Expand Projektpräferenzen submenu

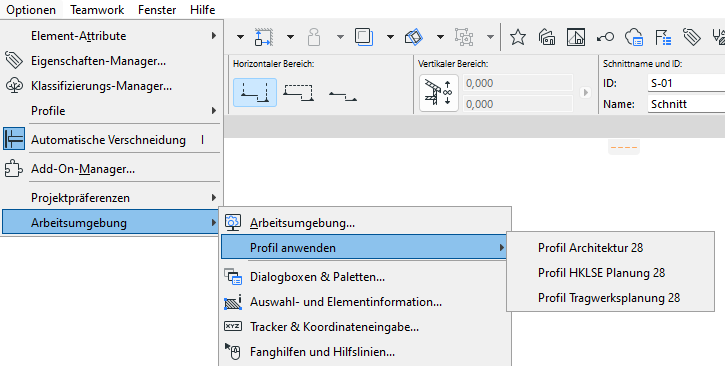click(x=111, y=198)
